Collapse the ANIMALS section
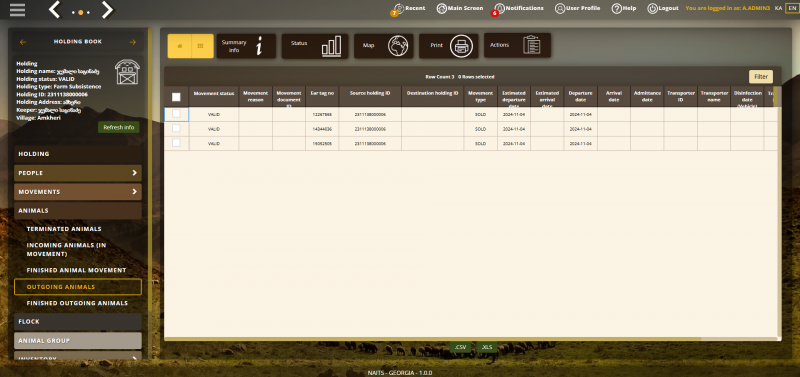 78,210
